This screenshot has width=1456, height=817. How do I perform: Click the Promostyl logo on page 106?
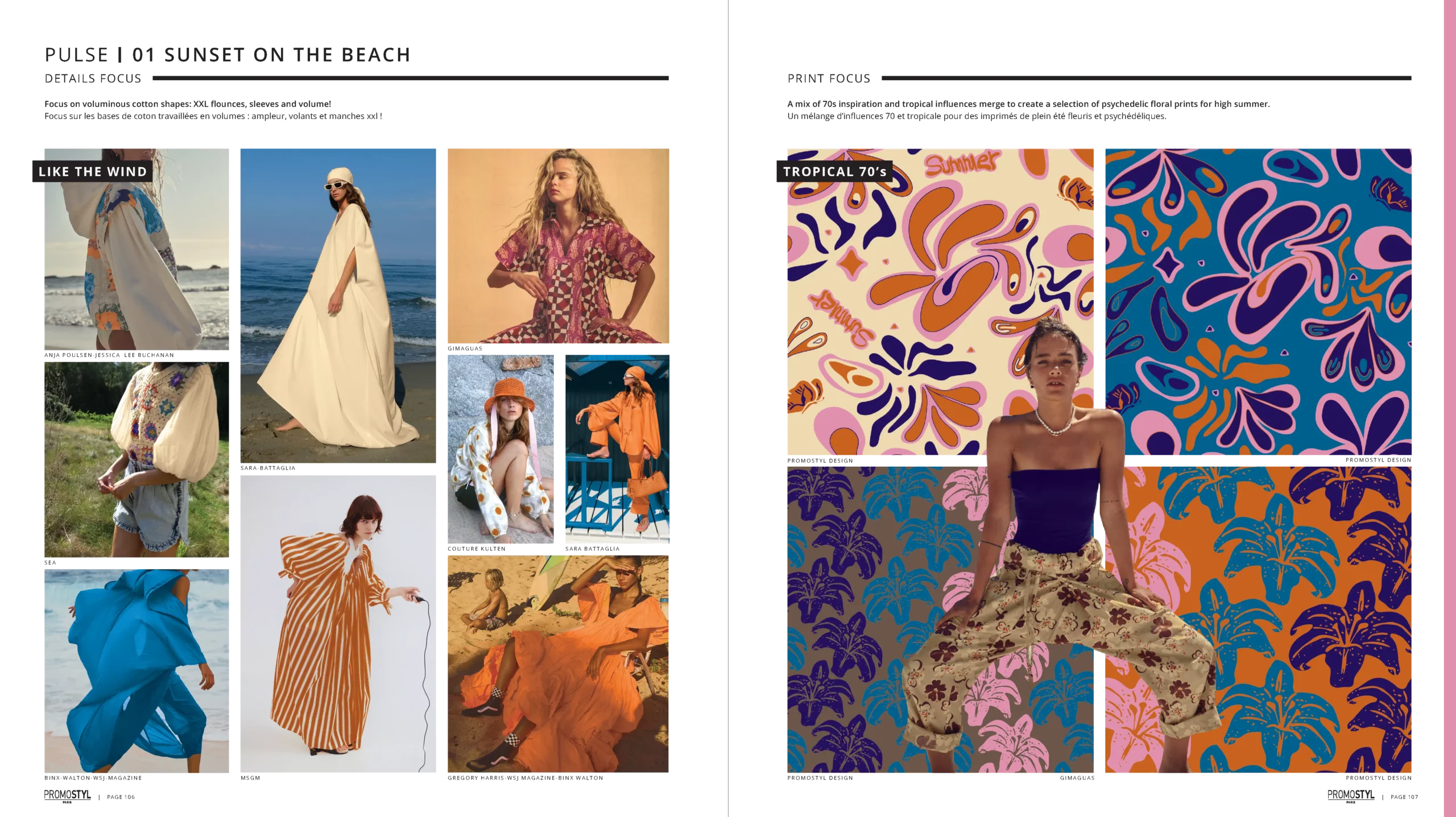[68, 796]
